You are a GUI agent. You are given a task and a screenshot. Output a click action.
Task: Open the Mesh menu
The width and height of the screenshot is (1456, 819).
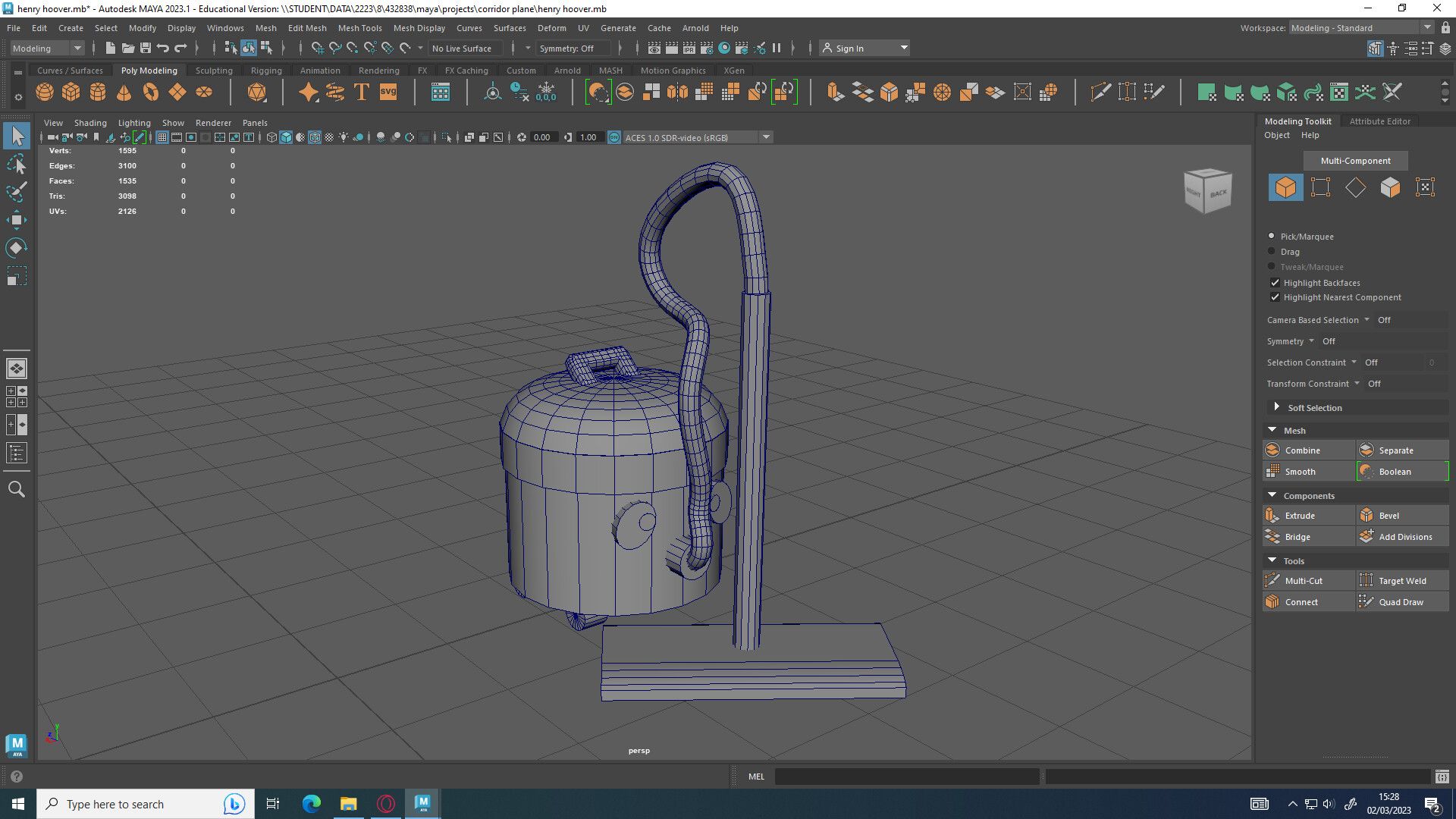(x=266, y=27)
